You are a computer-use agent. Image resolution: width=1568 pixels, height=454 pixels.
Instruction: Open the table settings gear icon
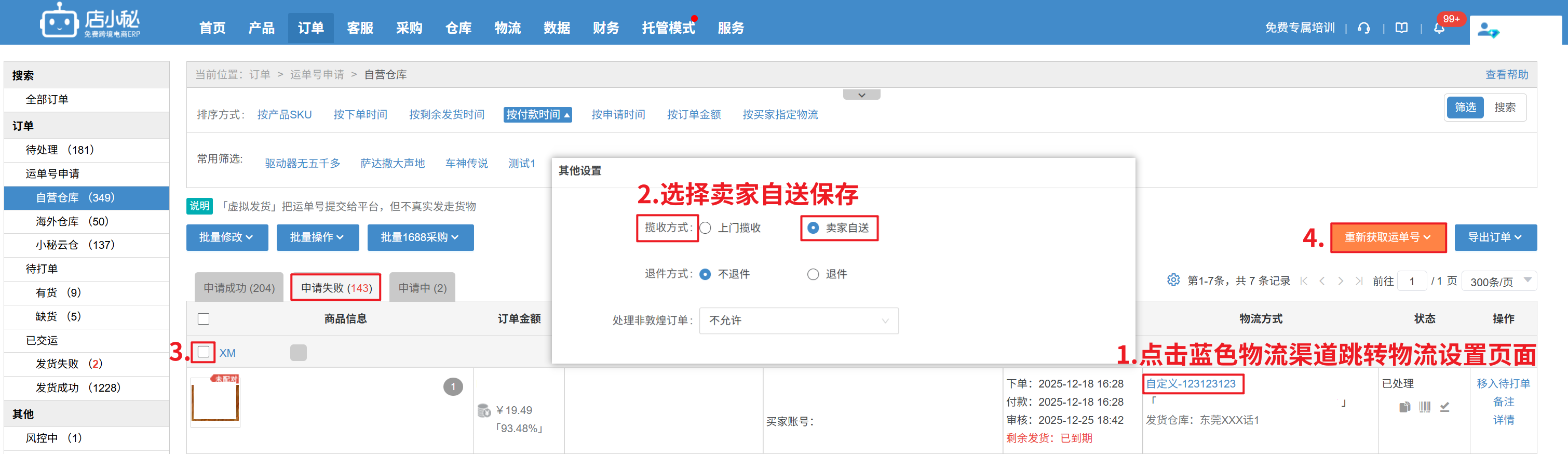click(1173, 280)
